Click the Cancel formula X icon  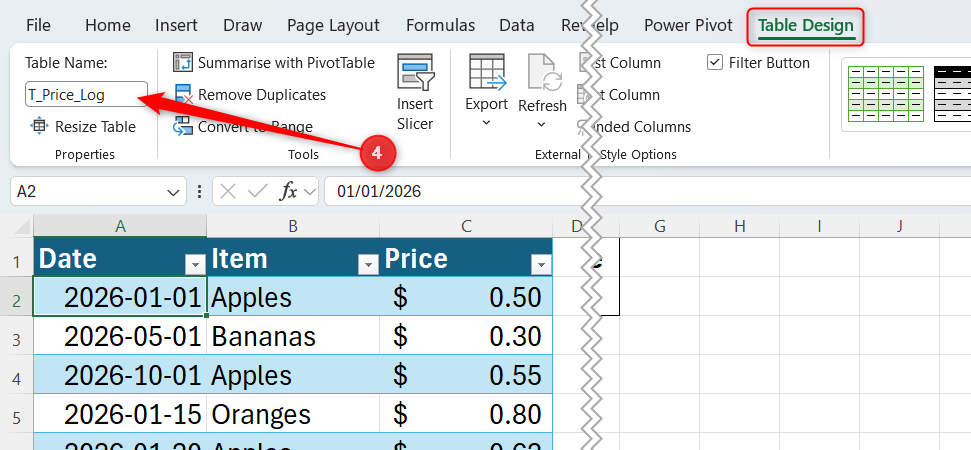tap(228, 191)
